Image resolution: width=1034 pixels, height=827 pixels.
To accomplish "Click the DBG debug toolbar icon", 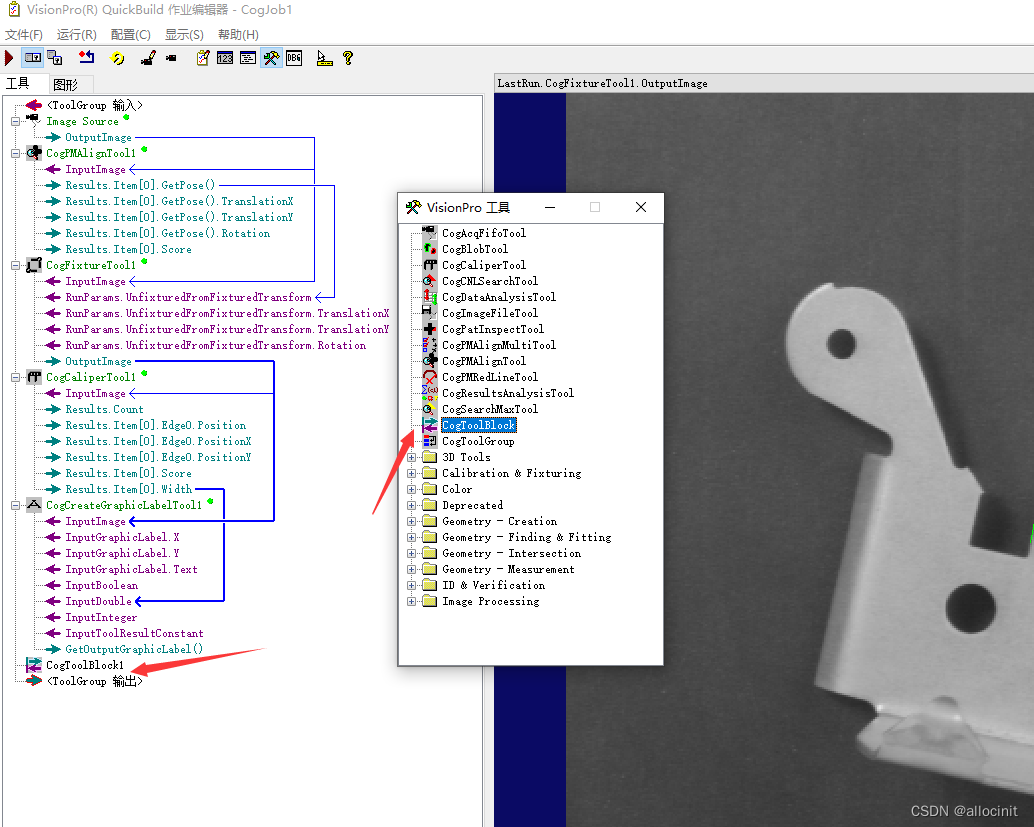I will [294, 58].
